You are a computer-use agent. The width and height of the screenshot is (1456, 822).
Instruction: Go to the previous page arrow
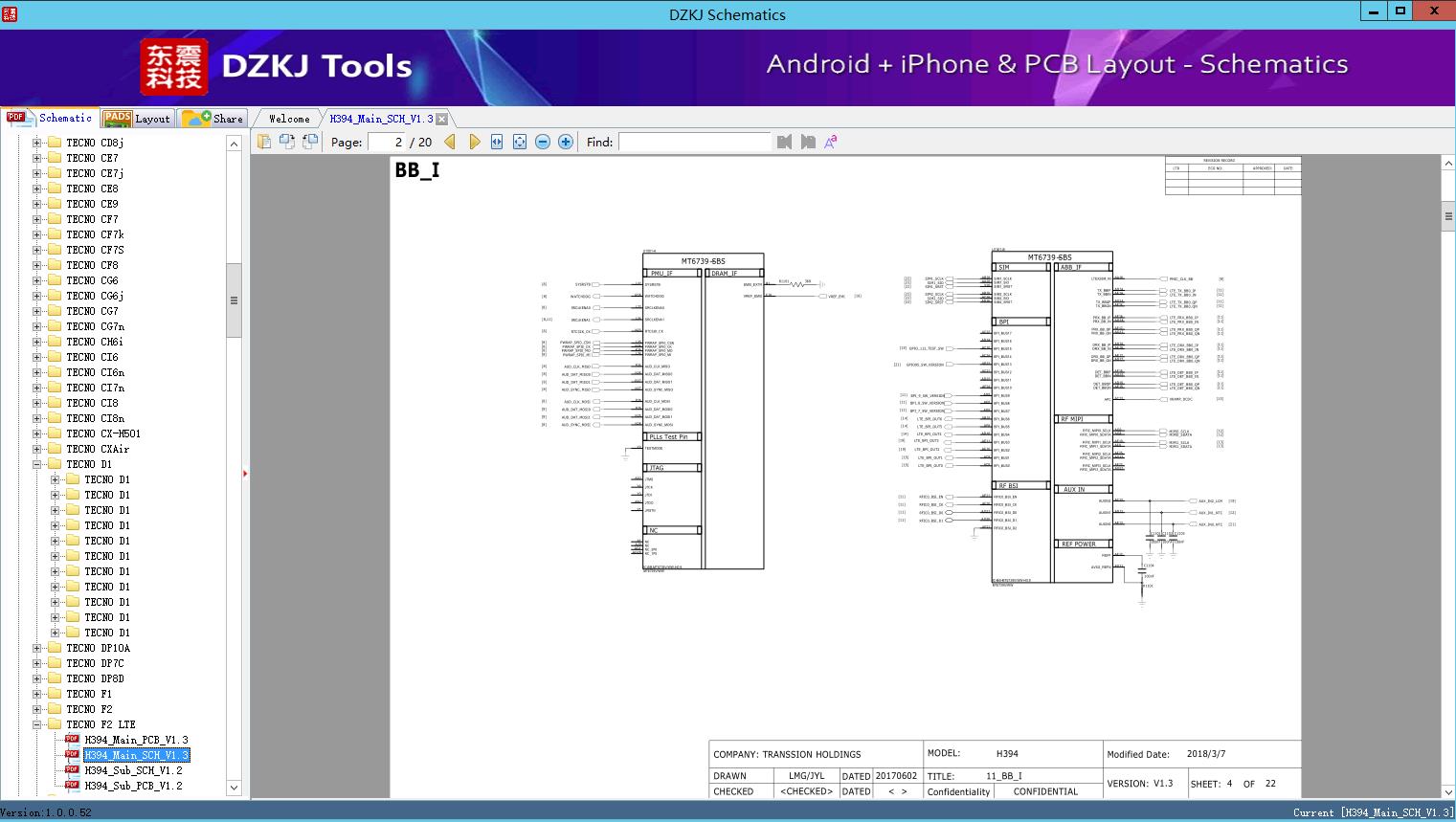click(450, 142)
